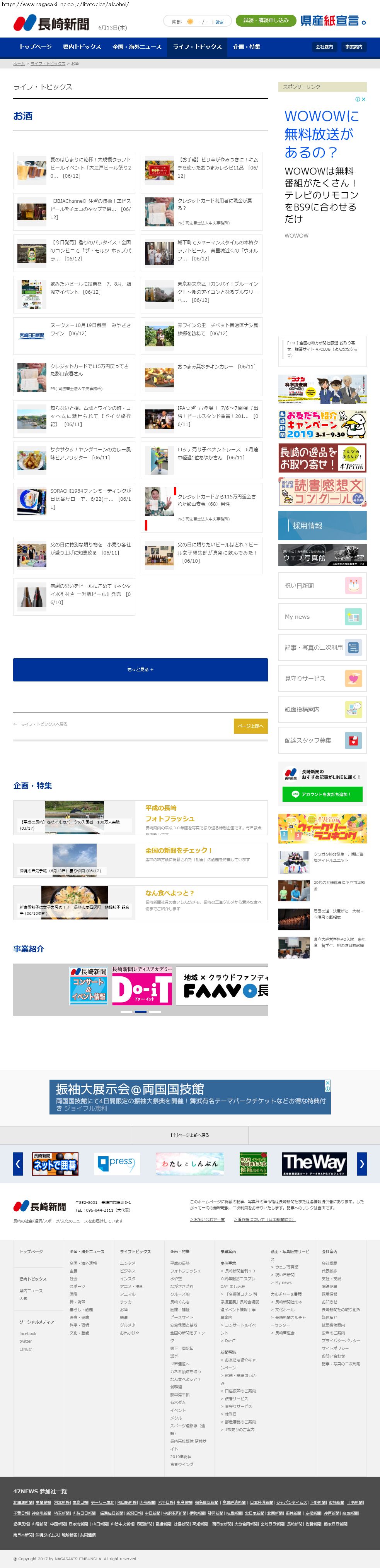The image size is (380, 1568).
Task: Click 事業案内 in the nav bar
Action: (353, 47)
